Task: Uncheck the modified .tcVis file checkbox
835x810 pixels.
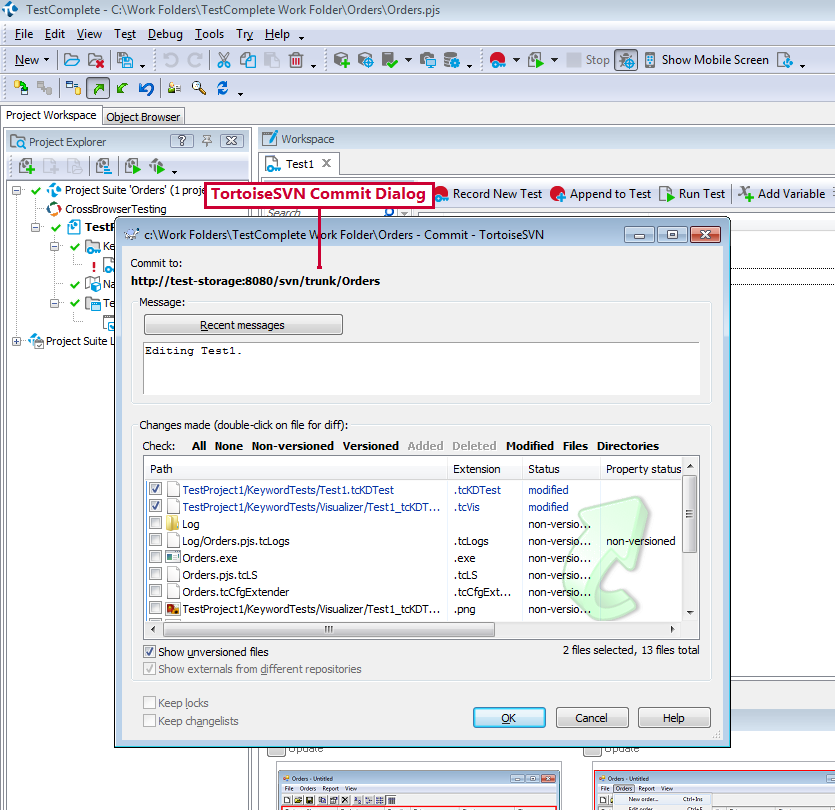Action: pyautogui.click(x=155, y=506)
